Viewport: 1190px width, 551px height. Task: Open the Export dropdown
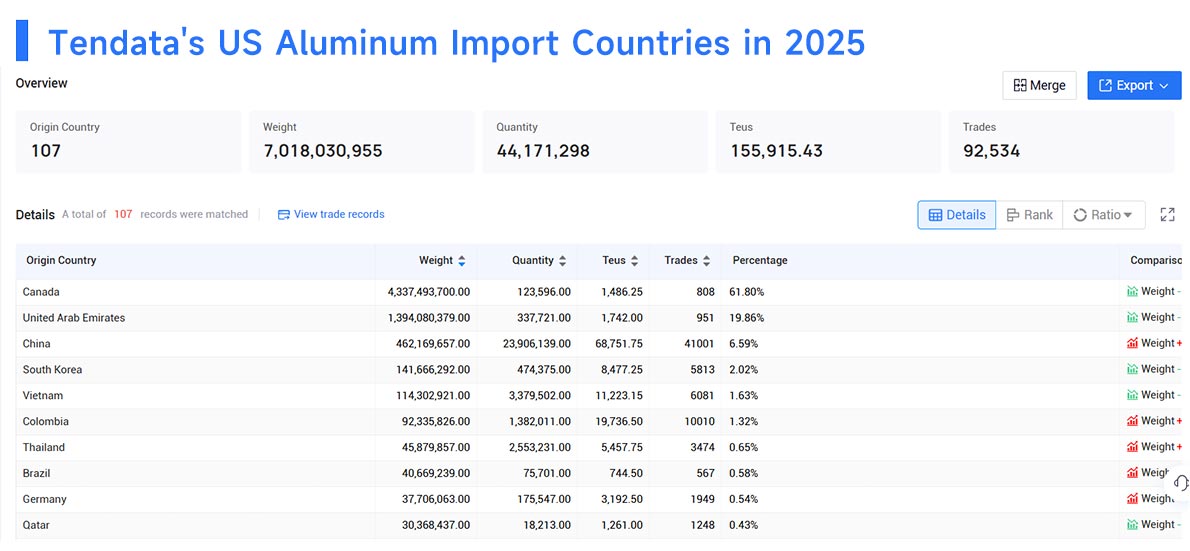1134,86
